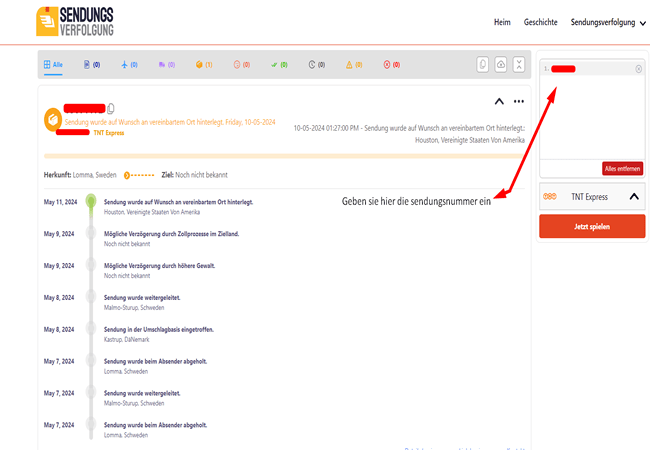The width and height of the screenshot is (650, 450).
Task: Copy tracking number beside redacted number
Action: (111, 109)
